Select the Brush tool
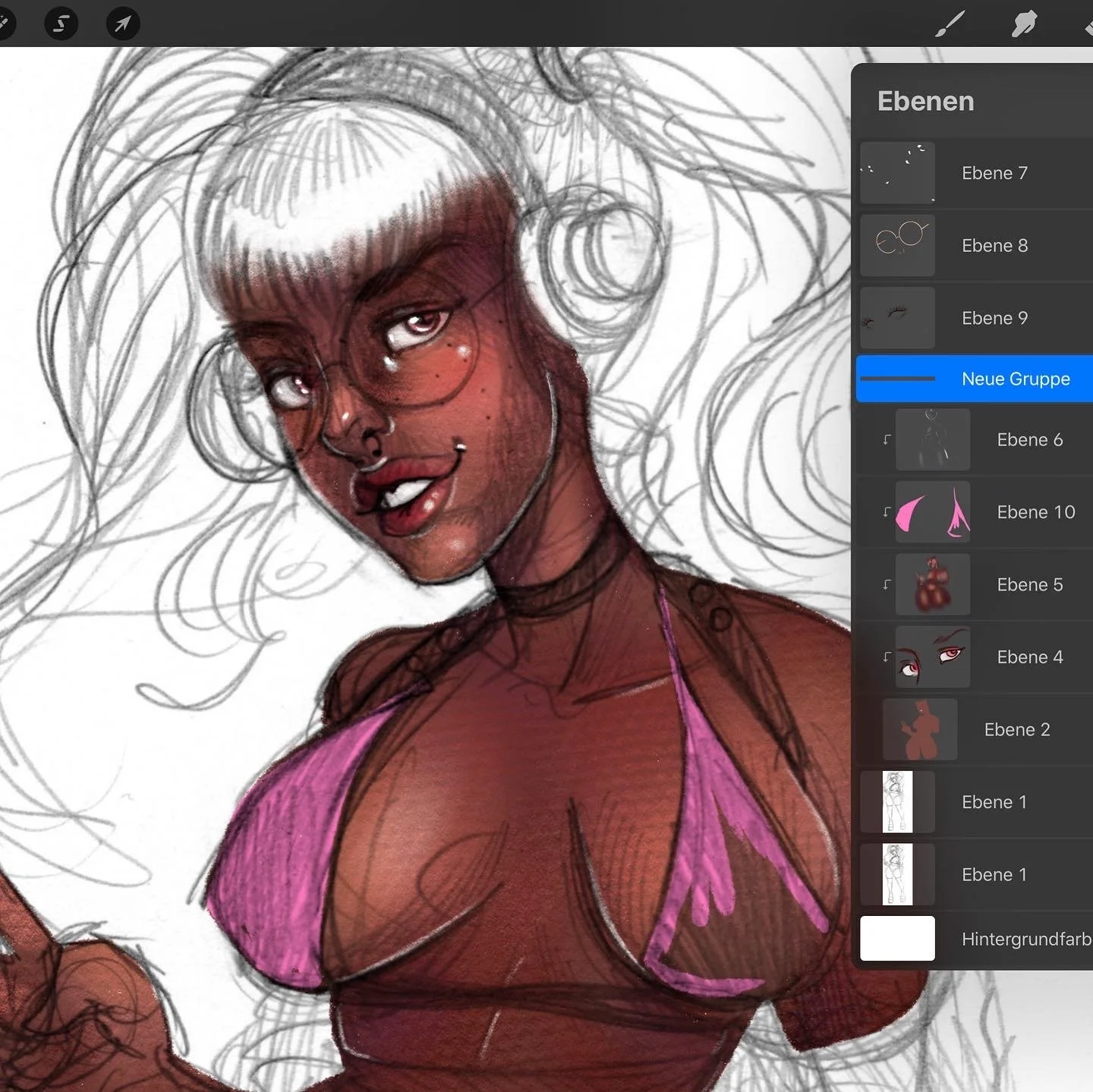This screenshot has height=1092, width=1093. (x=950, y=24)
